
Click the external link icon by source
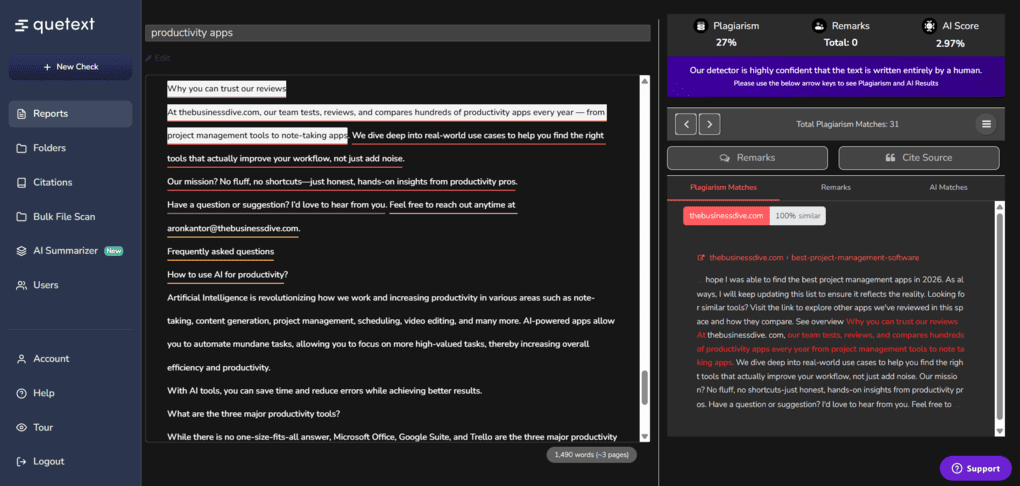(701, 258)
